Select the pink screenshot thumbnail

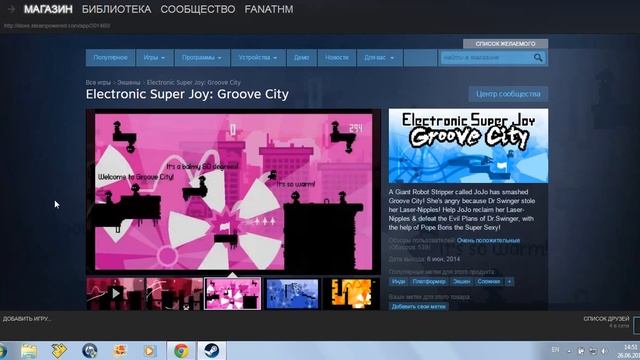[233, 293]
